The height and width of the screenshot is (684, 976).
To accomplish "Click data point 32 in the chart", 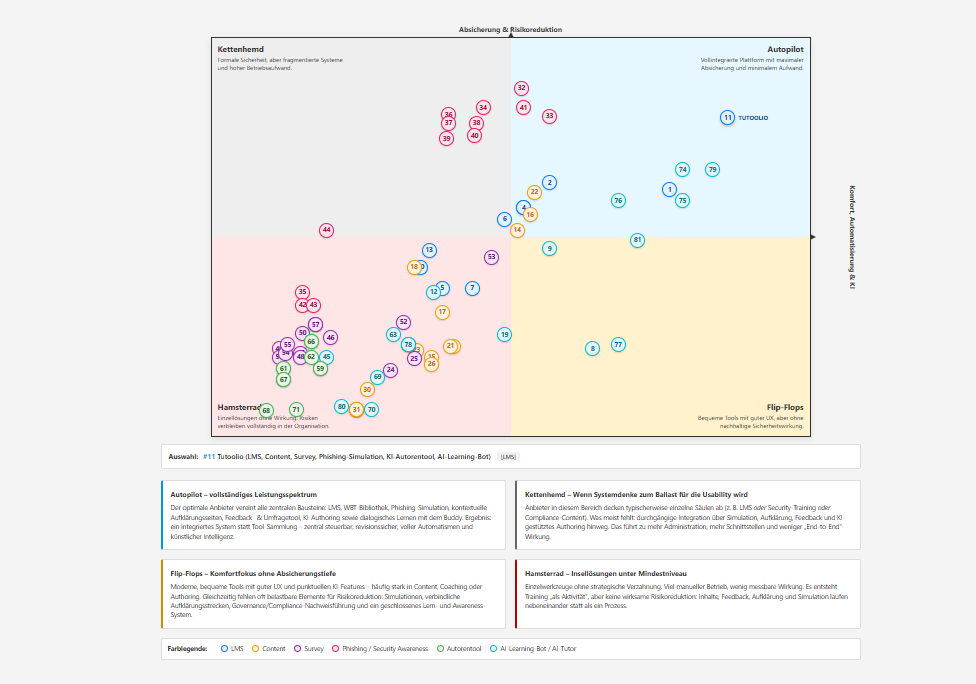I will (x=522, y=88).
